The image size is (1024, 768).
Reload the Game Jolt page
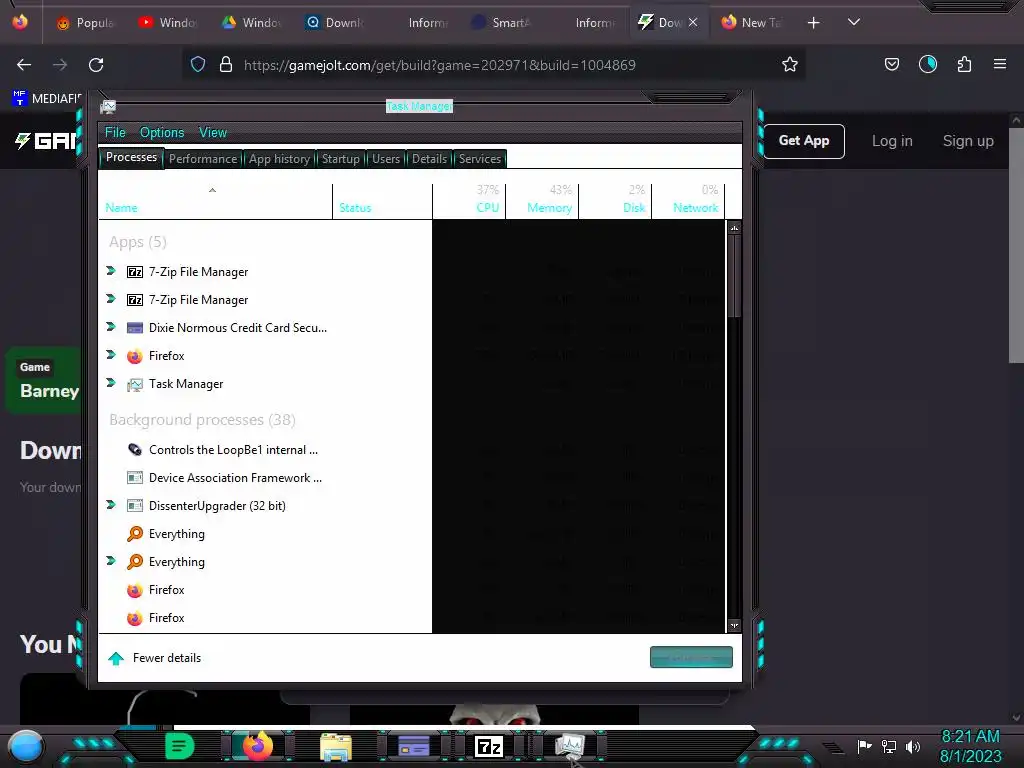96,65
